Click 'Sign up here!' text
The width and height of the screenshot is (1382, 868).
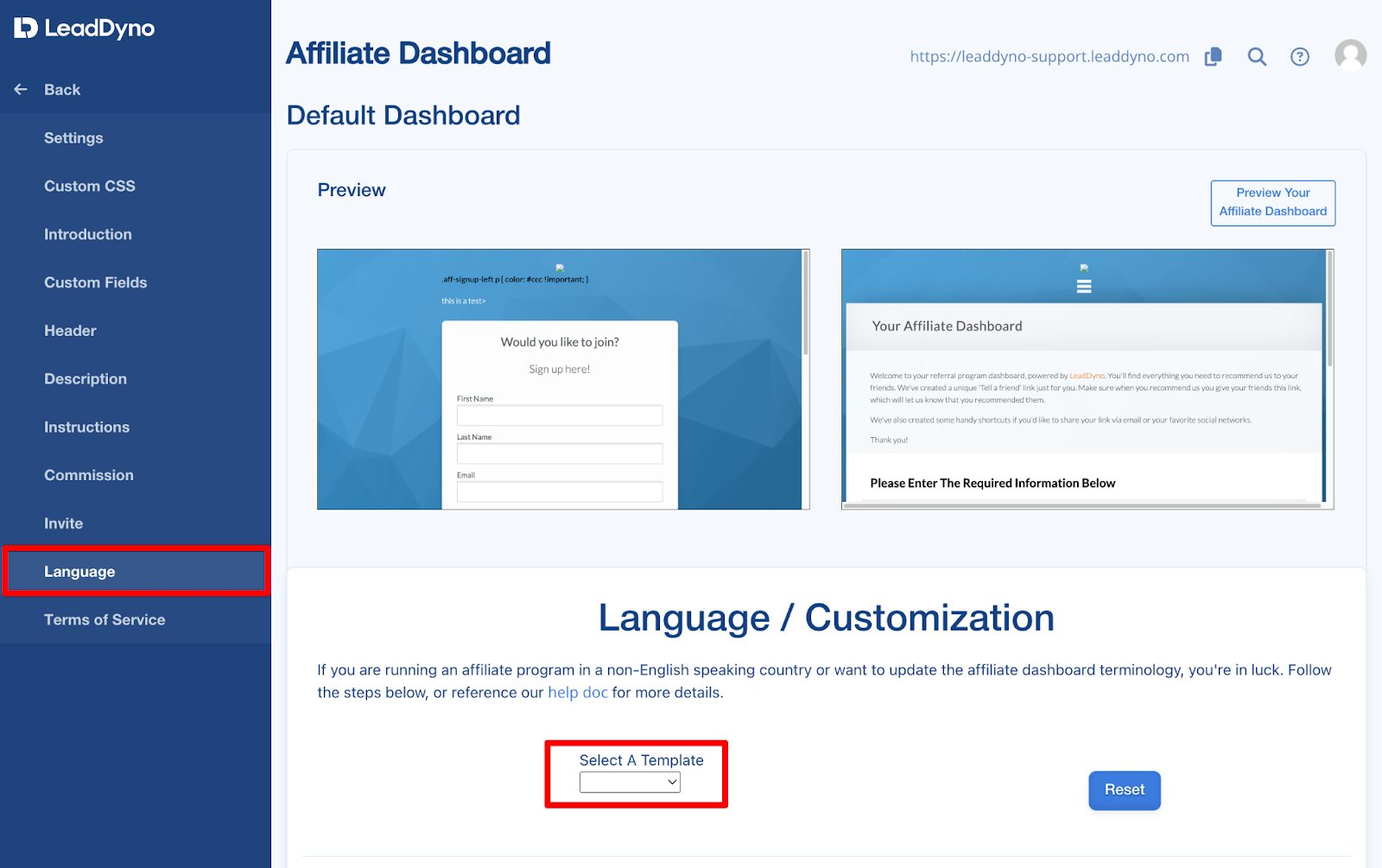pyautogui.click(x=560, y=369)
